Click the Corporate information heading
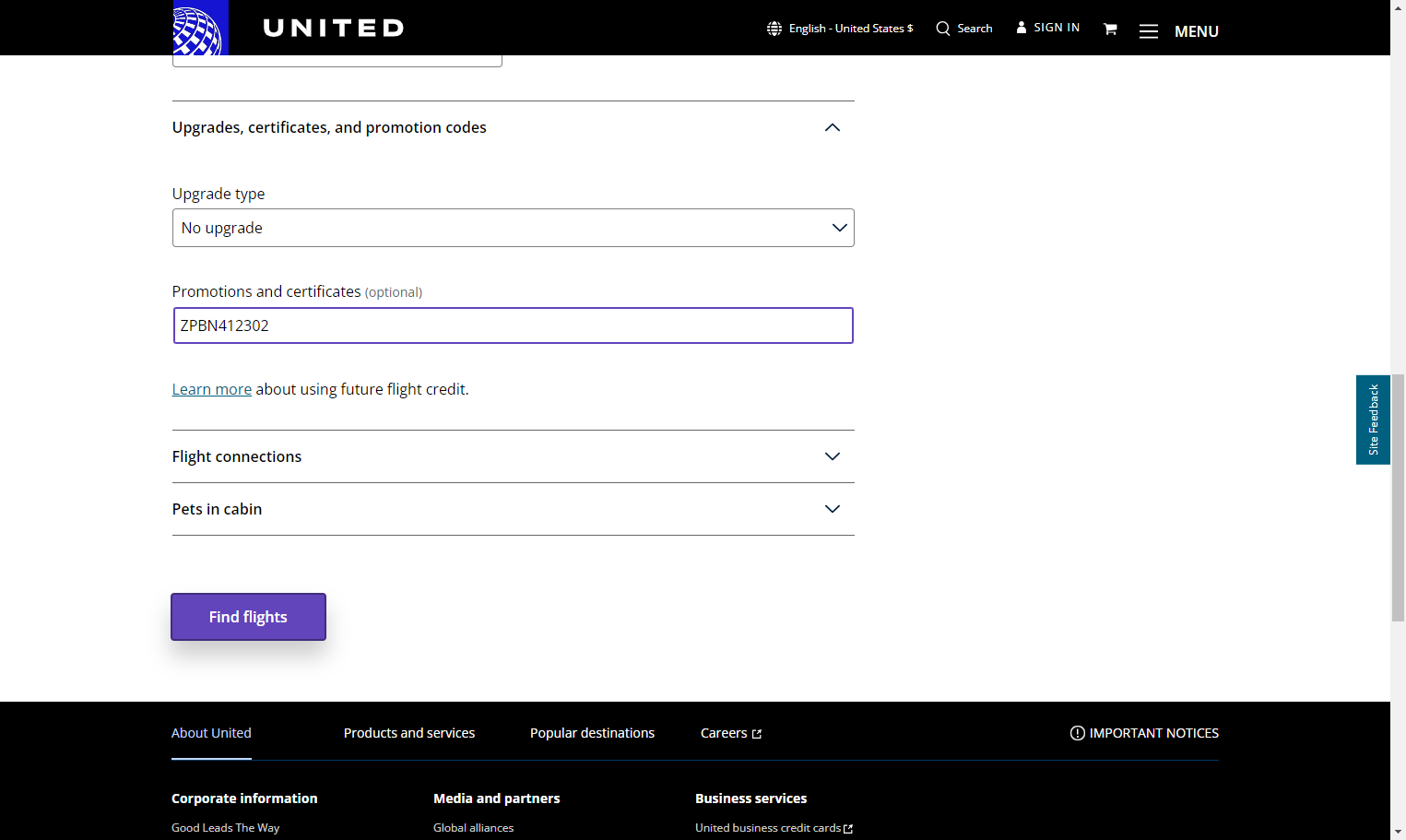 point(244,799)
